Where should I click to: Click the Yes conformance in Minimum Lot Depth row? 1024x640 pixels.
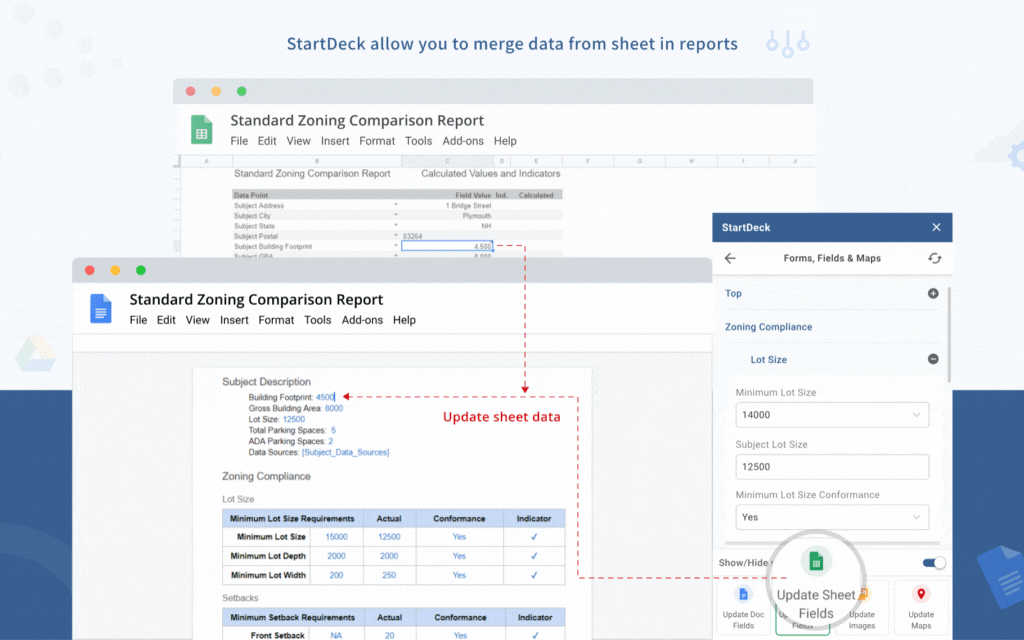point(459,556)
